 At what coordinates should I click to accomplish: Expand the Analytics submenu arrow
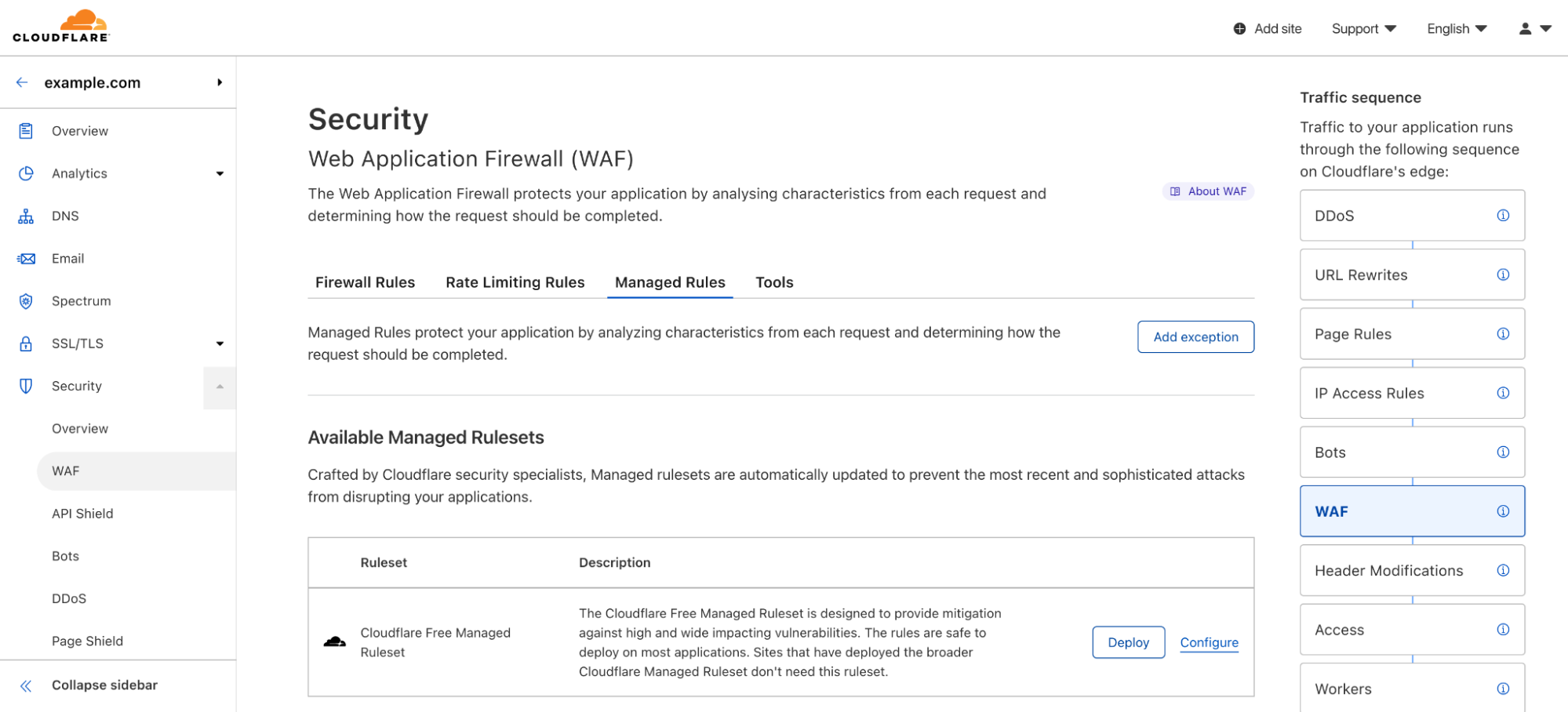tap(220, 174)
